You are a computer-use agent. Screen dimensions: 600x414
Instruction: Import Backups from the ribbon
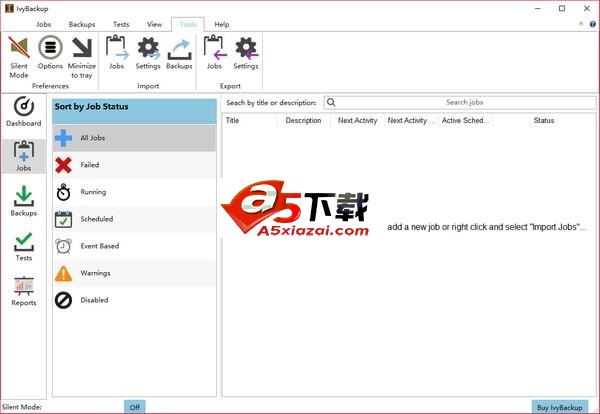[179, 52]
